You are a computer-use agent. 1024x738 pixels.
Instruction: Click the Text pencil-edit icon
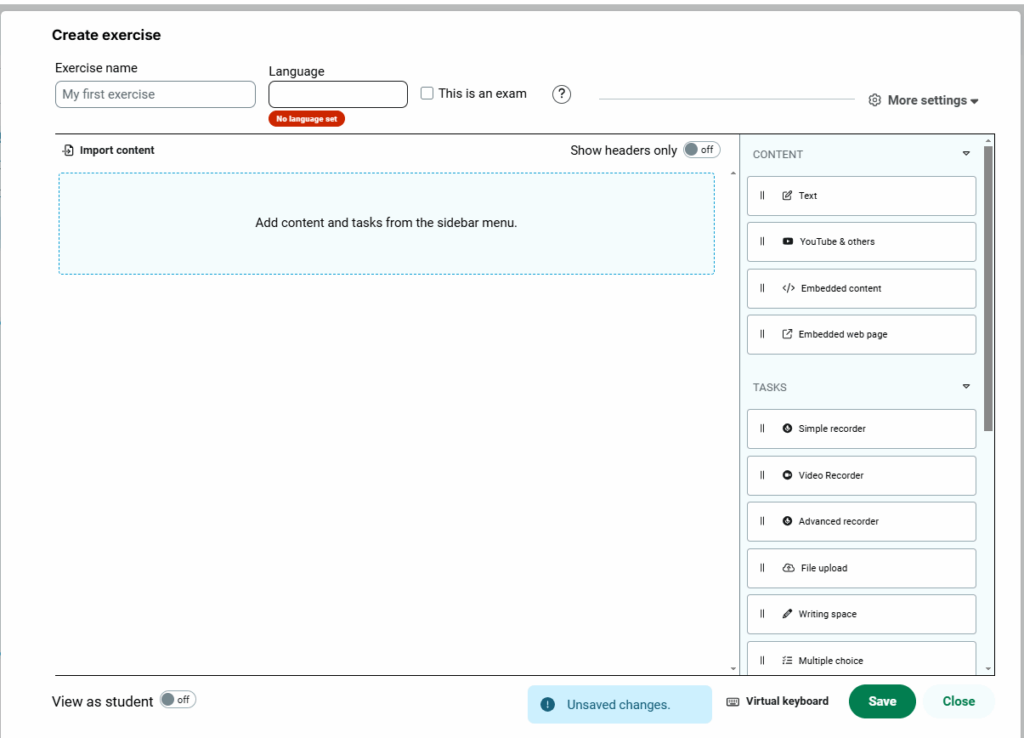(x=787, y=196)
